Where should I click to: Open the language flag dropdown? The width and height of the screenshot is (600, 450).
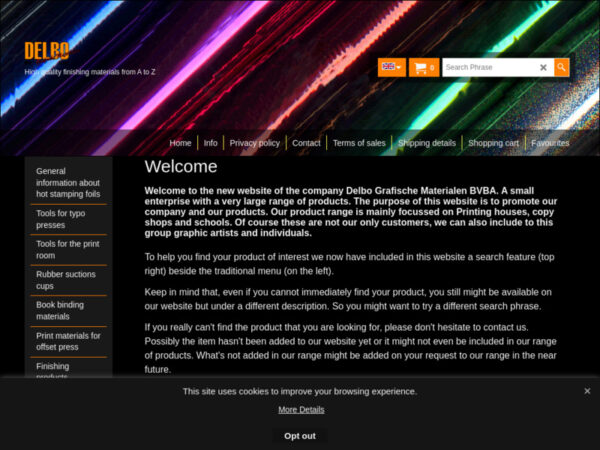[391, 67]
